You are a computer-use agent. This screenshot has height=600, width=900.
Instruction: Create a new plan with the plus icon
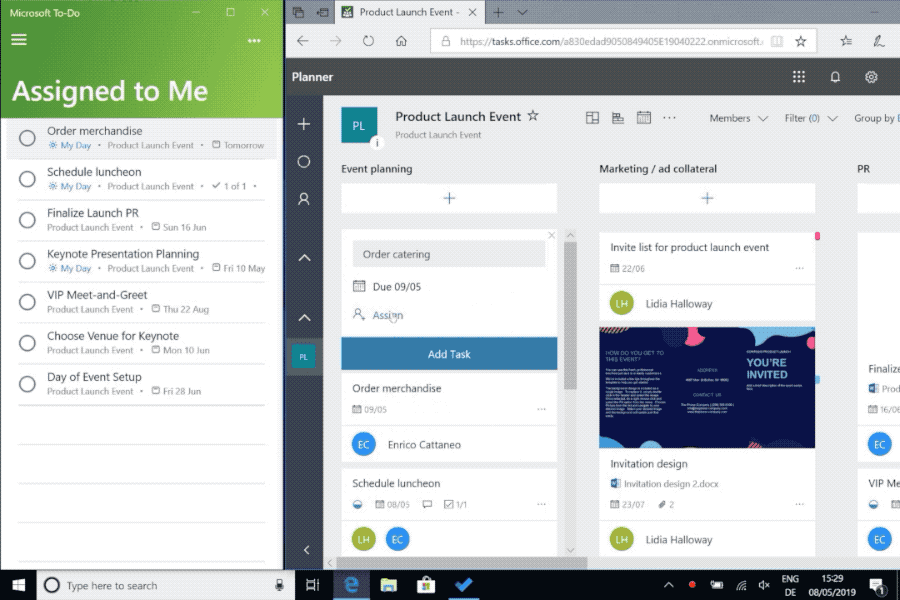304,123
